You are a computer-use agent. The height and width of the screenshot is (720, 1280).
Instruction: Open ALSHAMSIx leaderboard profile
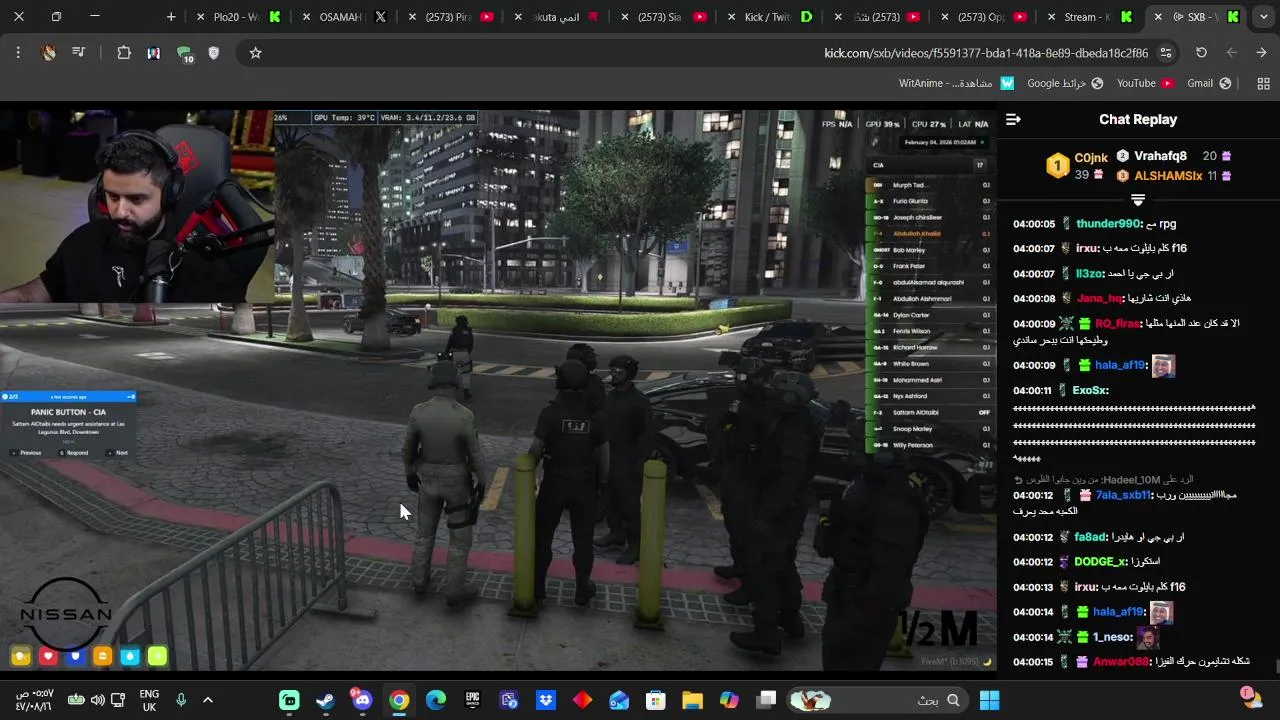pyautogui.click(x=1168, y=176)
